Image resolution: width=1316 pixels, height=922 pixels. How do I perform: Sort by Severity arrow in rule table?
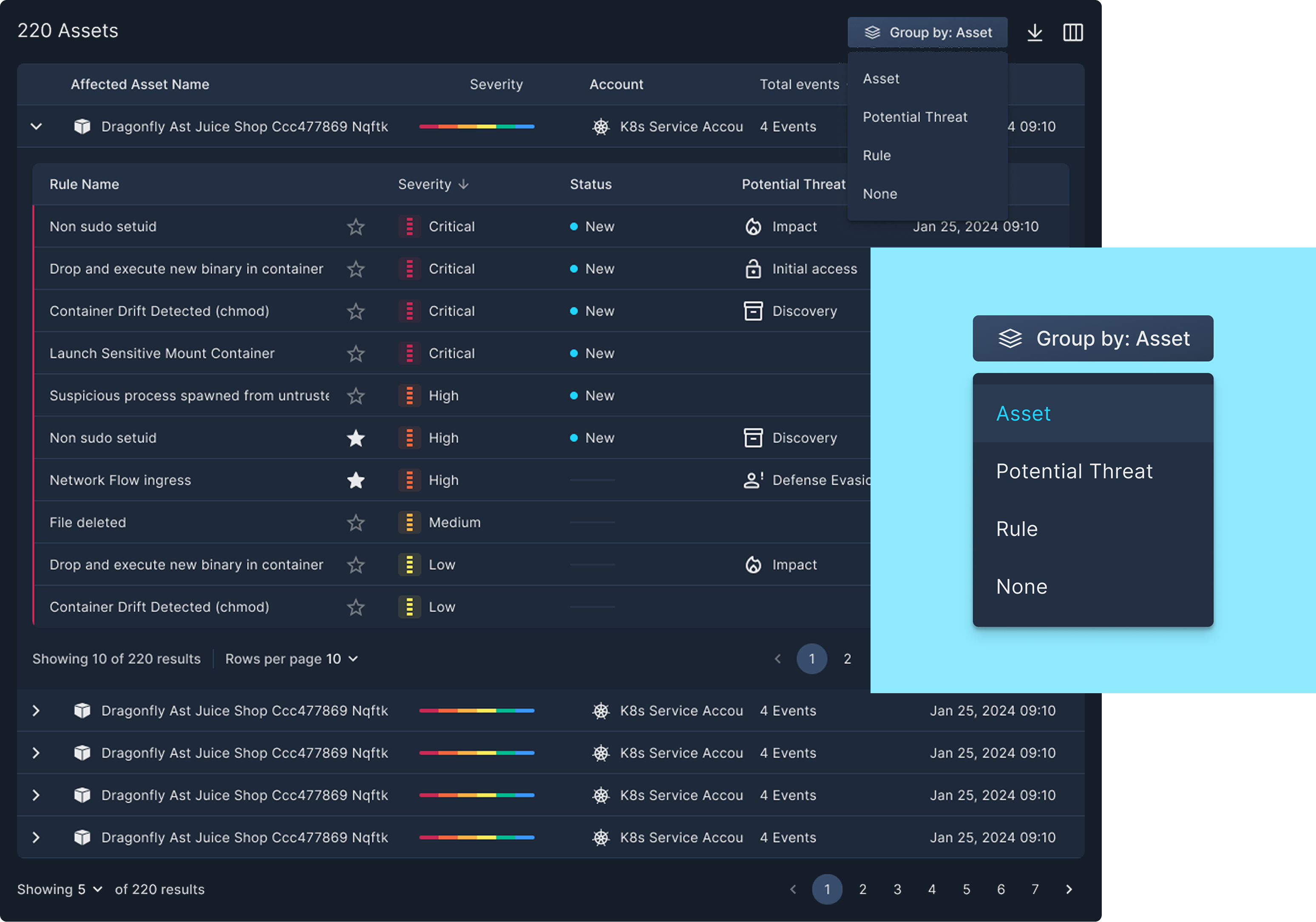click(x=464, y=184)
